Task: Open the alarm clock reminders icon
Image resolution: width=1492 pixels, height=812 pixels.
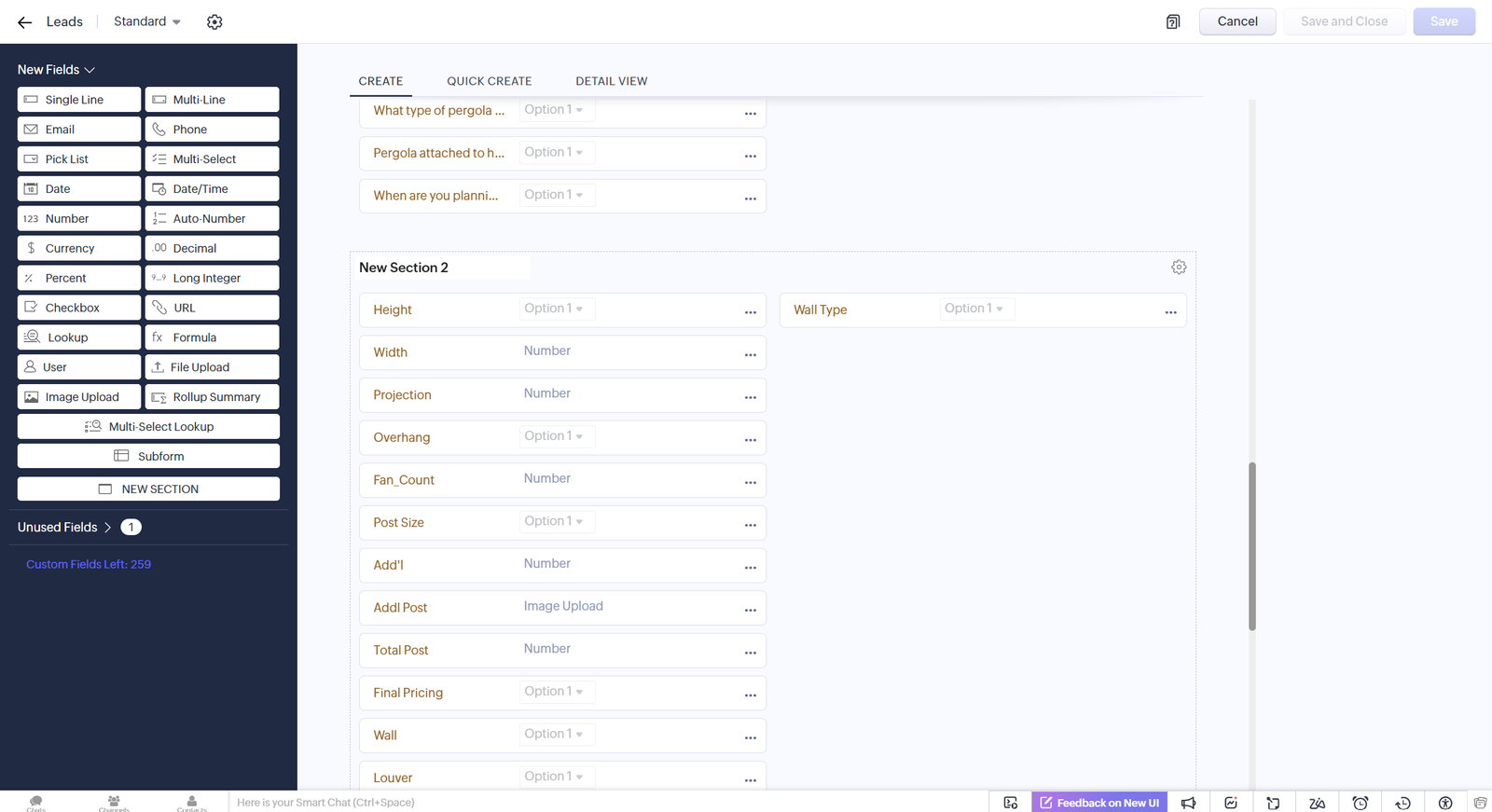Action: pyautogui.click(x=1361, y=803)
